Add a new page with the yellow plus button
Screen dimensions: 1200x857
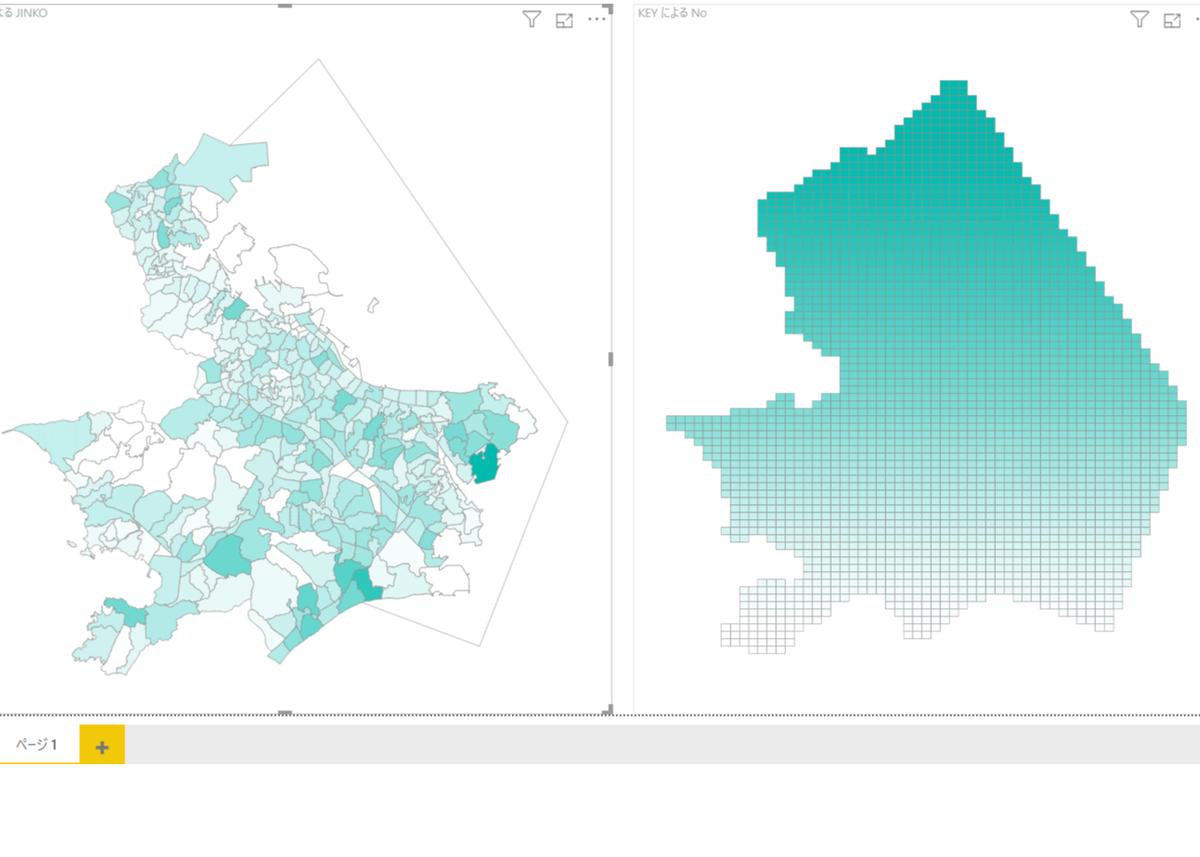coord(102,746)
